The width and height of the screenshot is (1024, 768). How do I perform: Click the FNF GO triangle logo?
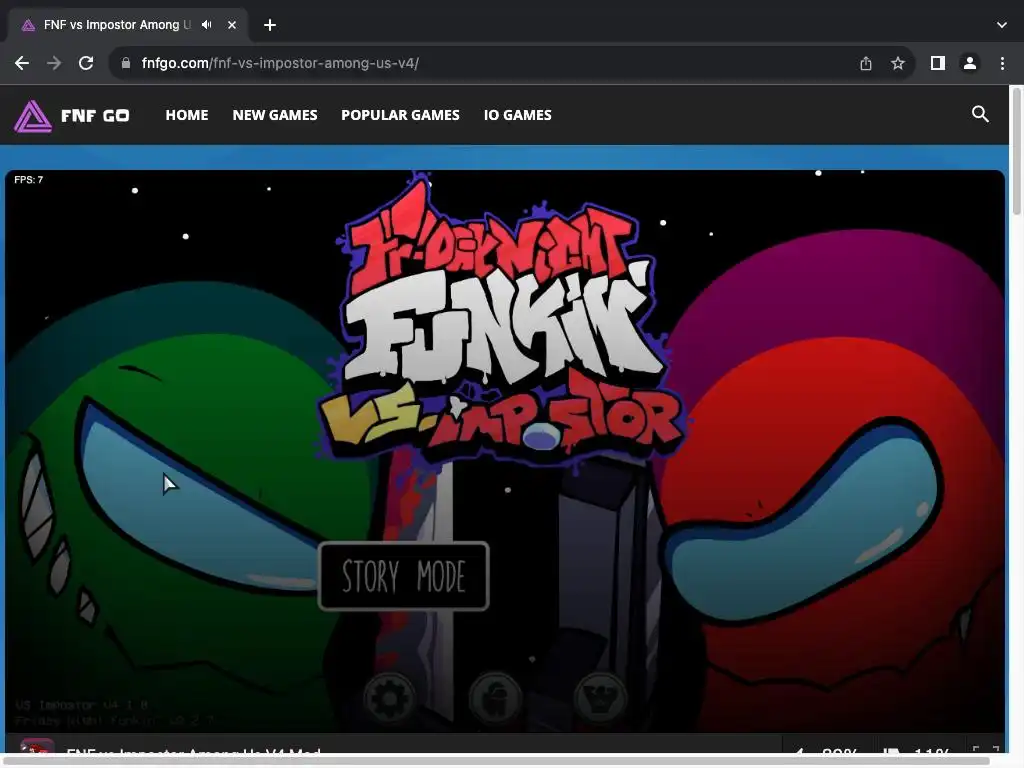coord(33,116)
